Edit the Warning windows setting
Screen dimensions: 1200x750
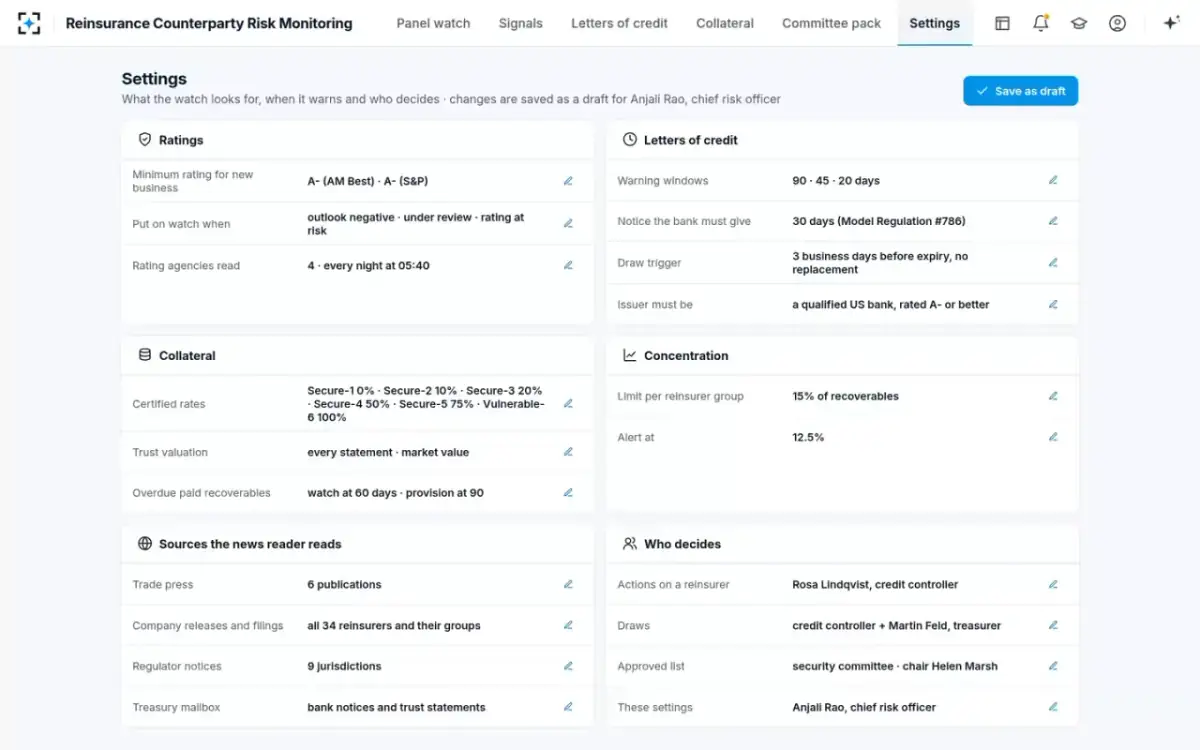pos(1053,181)
